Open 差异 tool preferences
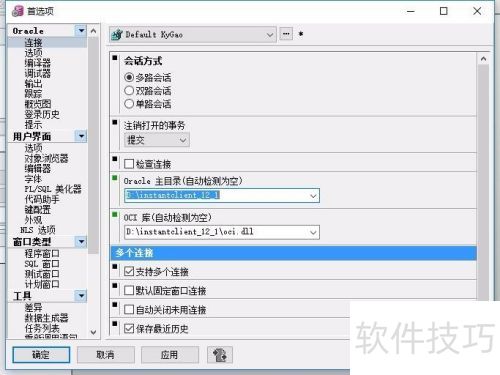The height and width of the screenshot is (375, 500). click(33, 307)
